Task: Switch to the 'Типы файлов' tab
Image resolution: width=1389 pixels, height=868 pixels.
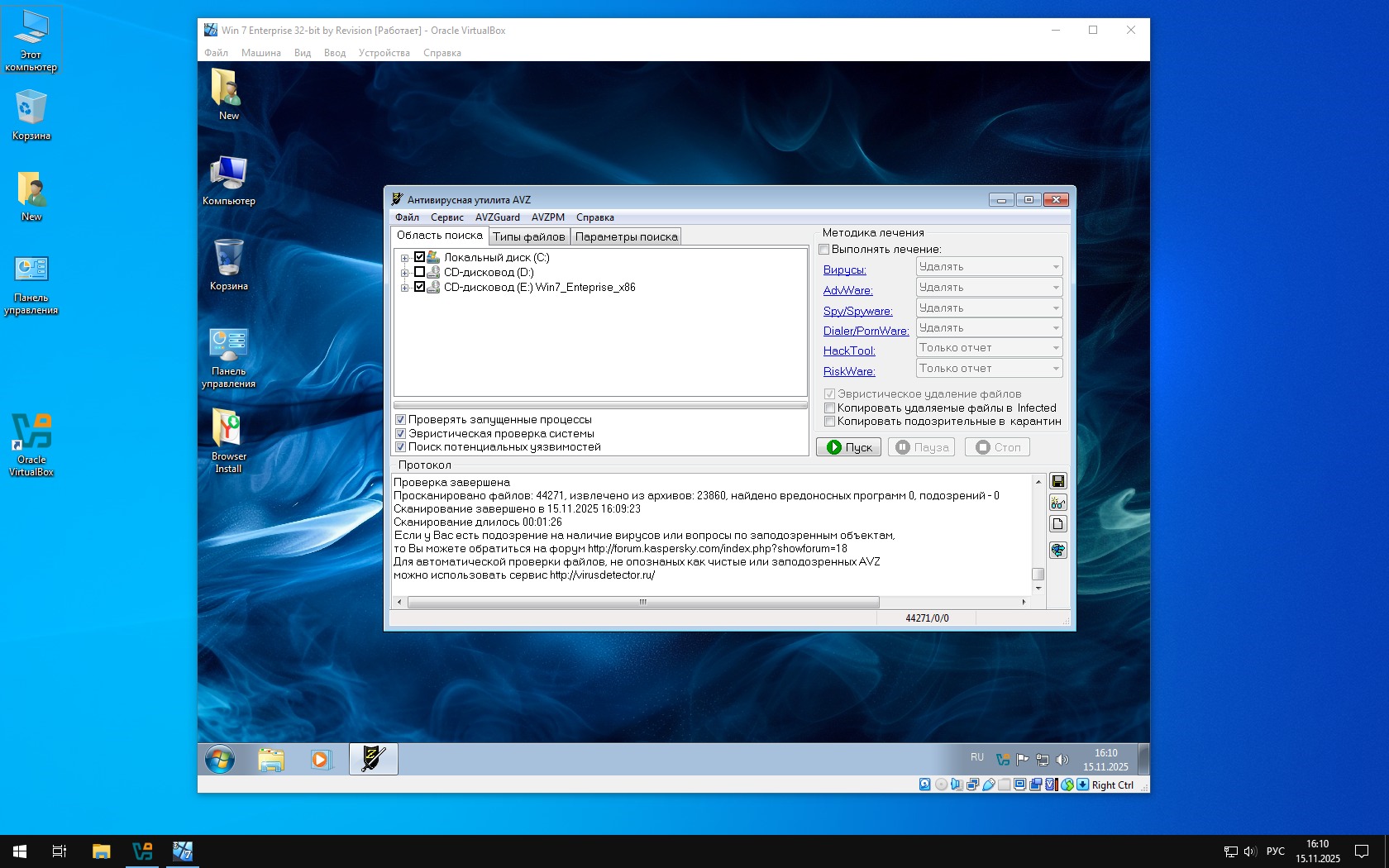Action: 528,237
